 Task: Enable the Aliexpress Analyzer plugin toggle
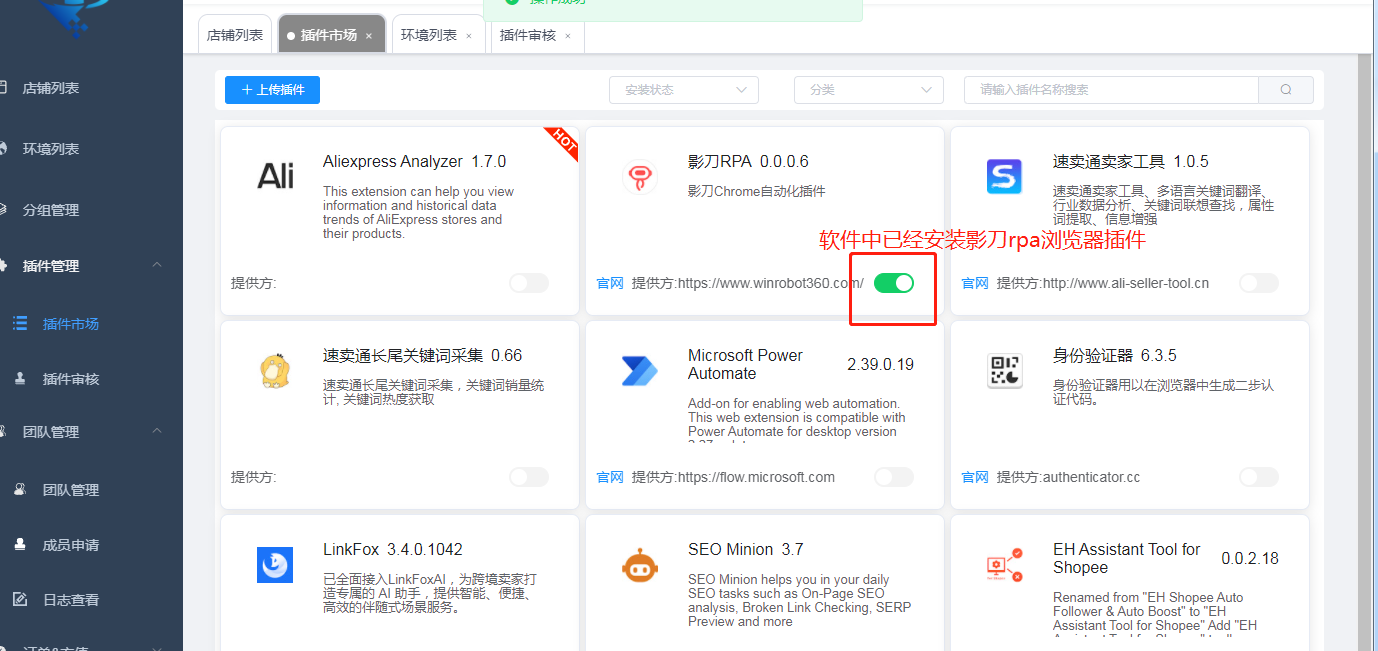tap(529, 283)
